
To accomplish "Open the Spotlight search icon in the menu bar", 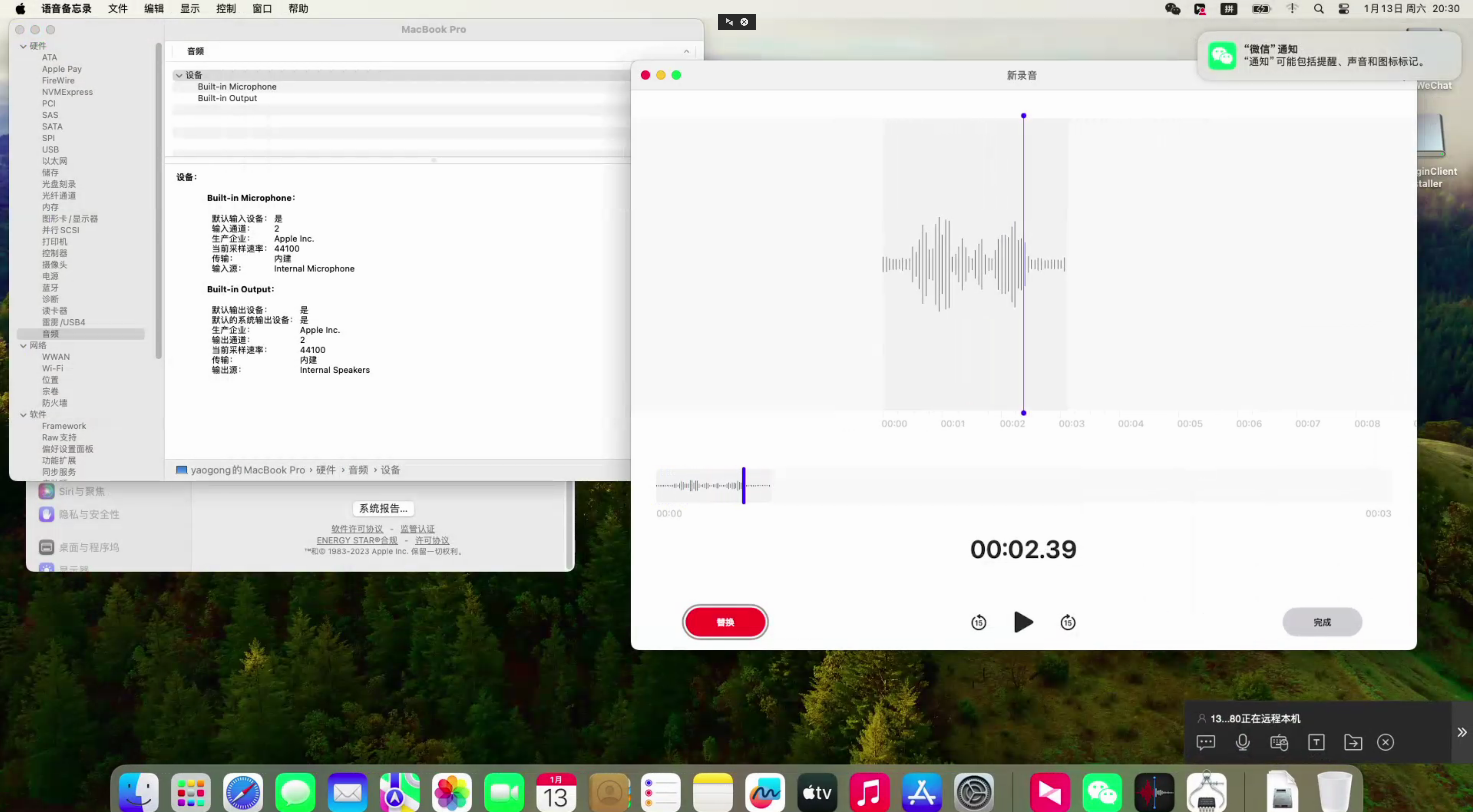I will pyautogui.click(x=1319, y=9).
